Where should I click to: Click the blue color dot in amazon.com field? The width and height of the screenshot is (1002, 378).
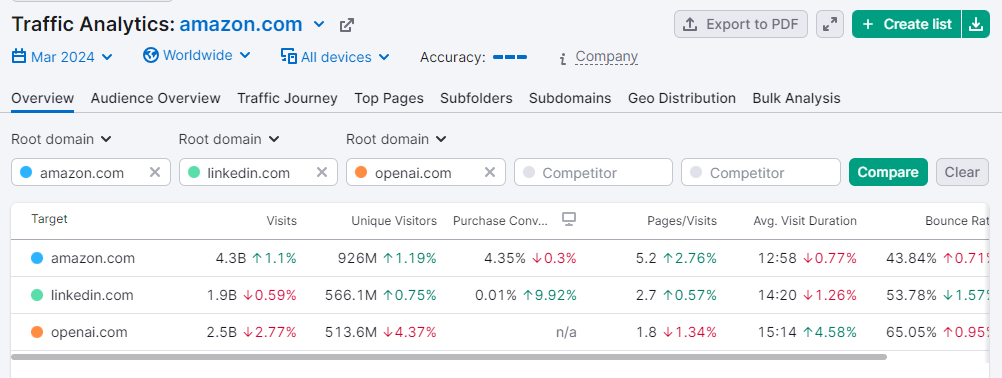(26, 172)
